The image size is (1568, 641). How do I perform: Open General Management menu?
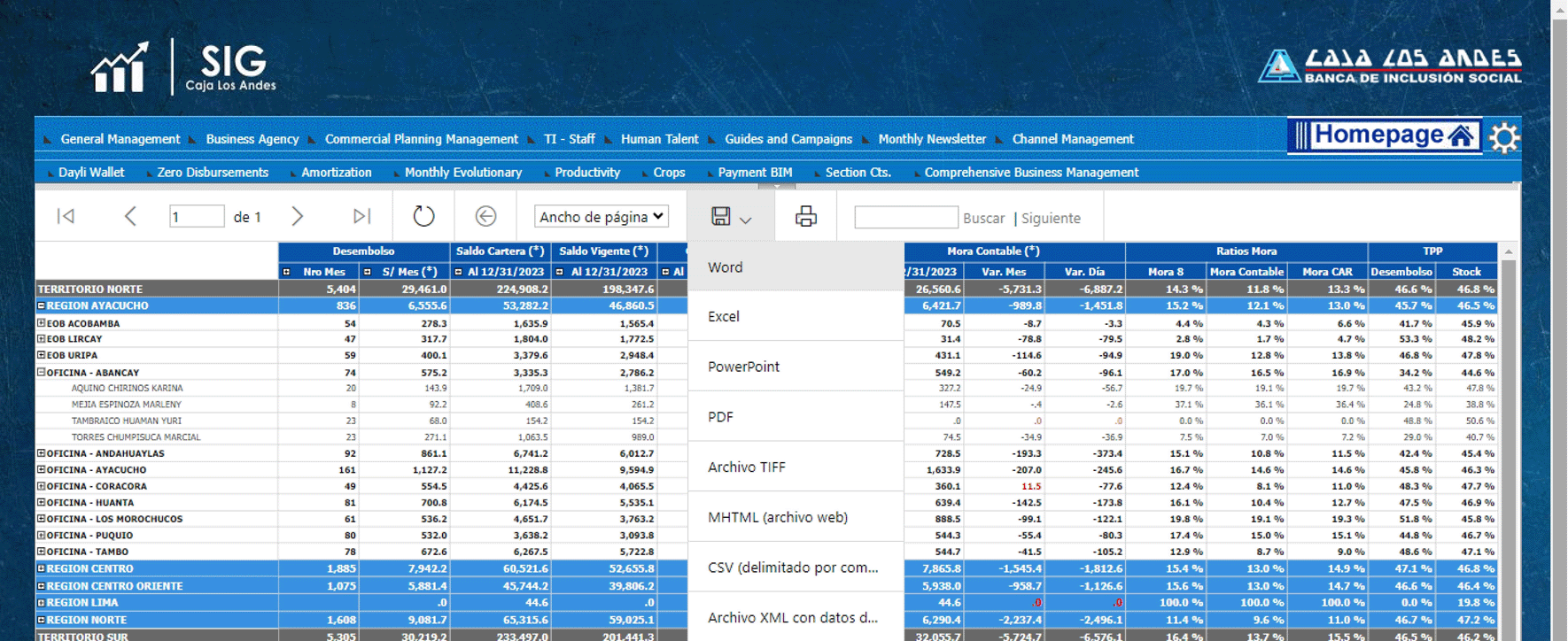click(120, 139)
